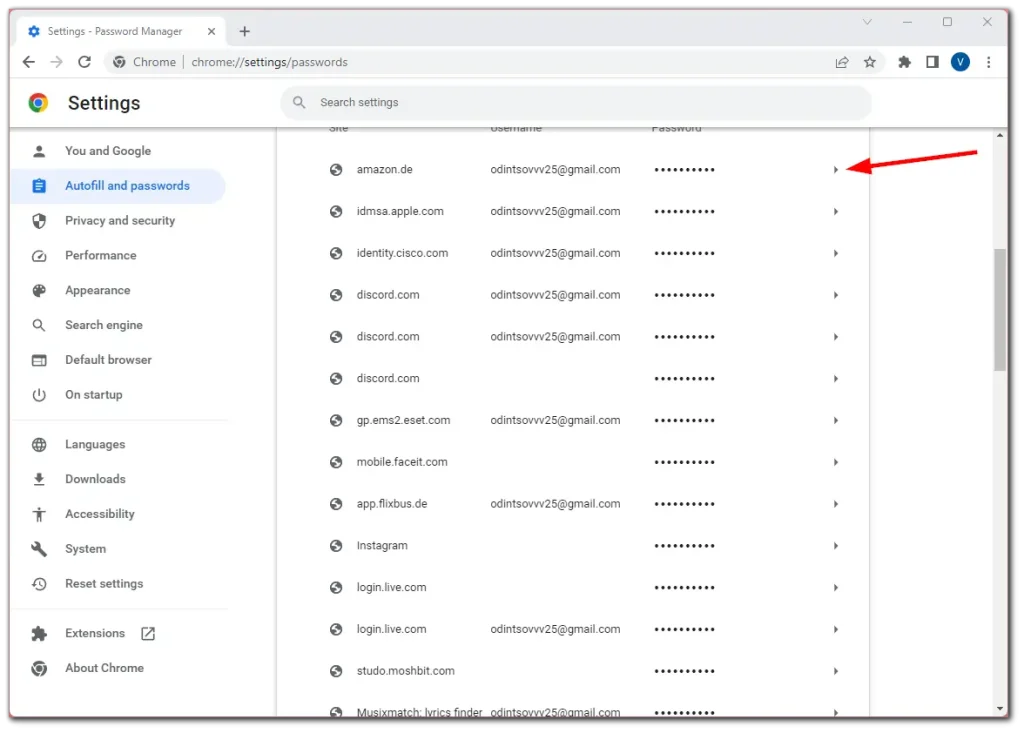This screenshot has width=1024, height=733.
Task: Click the Settings page title
Action: pos(104,103)
